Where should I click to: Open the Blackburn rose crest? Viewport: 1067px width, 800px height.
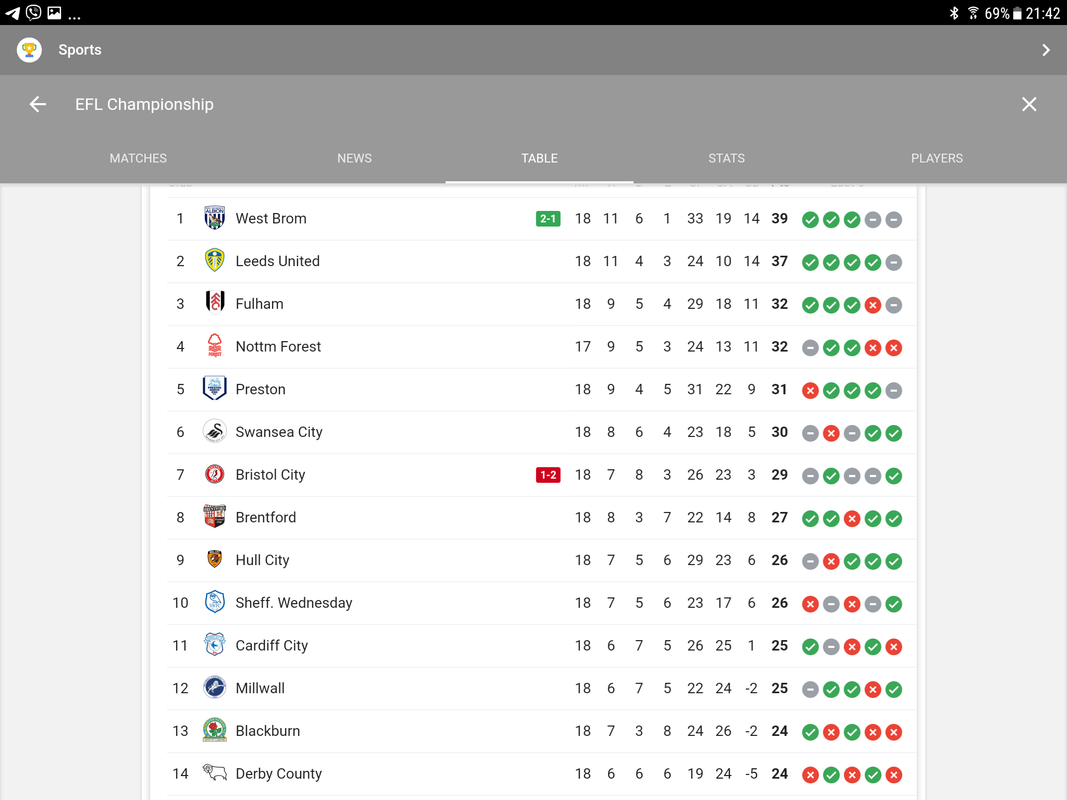pyautogui.click(x=214, y=730)
